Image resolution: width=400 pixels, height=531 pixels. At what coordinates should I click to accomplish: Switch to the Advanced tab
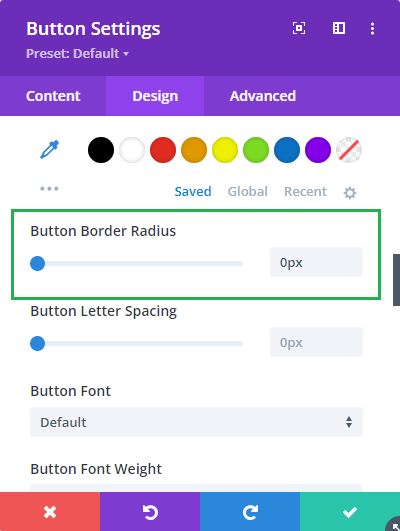[263, 96]
